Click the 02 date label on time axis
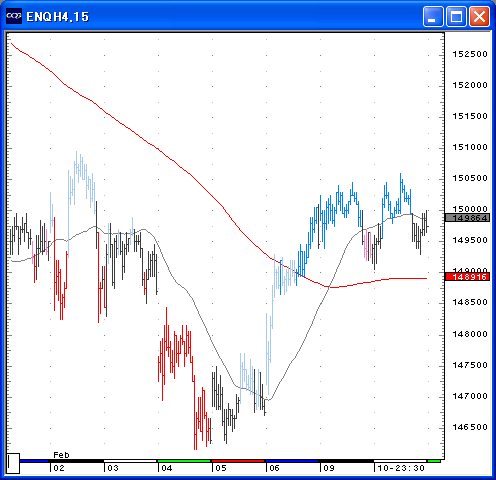The height and width of the screenshot is (480, 496). pyautogui.click(x=59, y=468)
